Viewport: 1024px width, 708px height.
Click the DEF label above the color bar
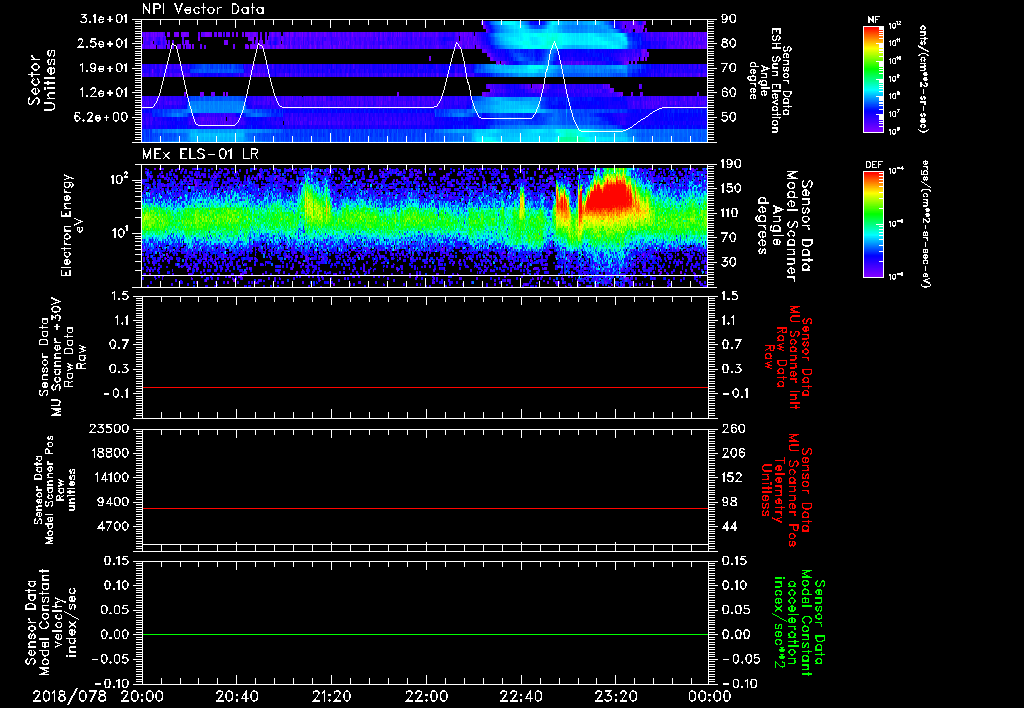[873, 165]
